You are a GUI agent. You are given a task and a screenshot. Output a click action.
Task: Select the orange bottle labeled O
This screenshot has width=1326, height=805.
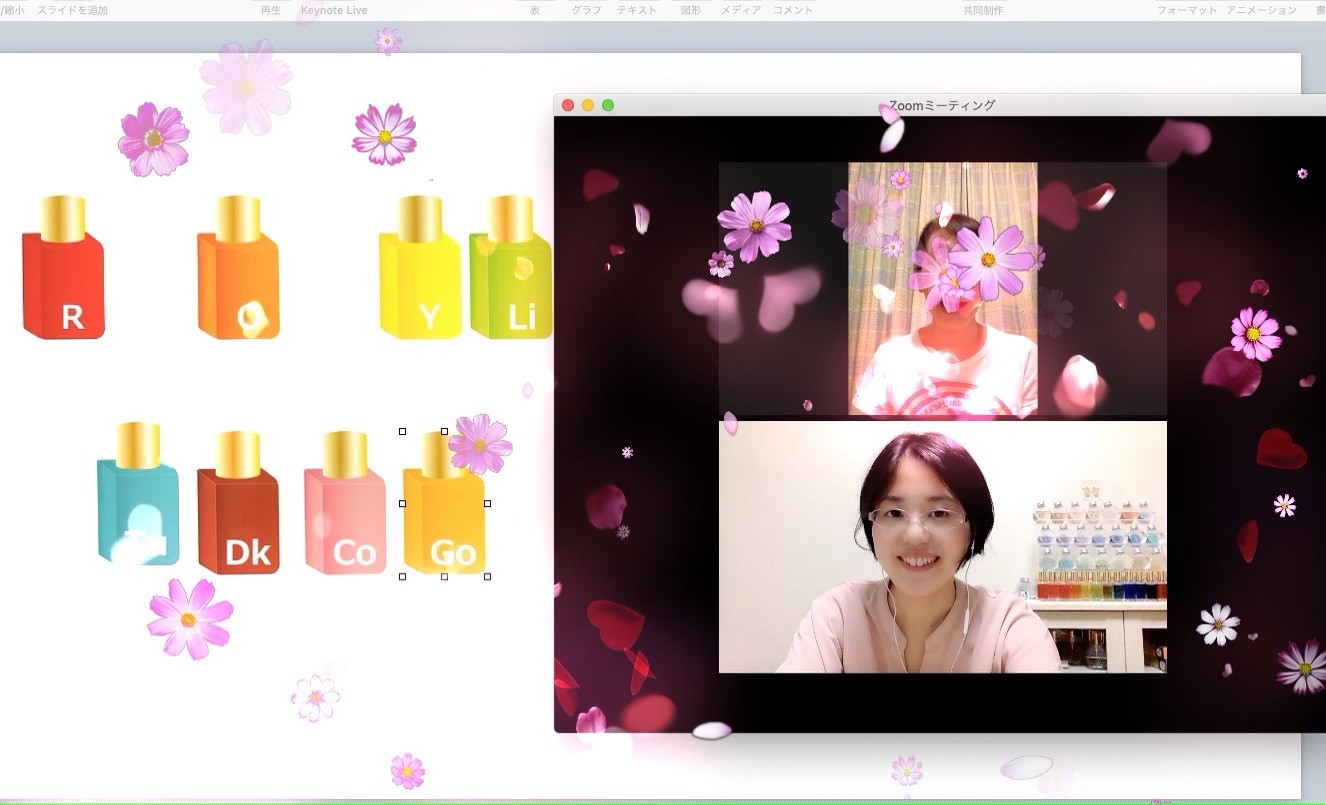coord(238,280)
